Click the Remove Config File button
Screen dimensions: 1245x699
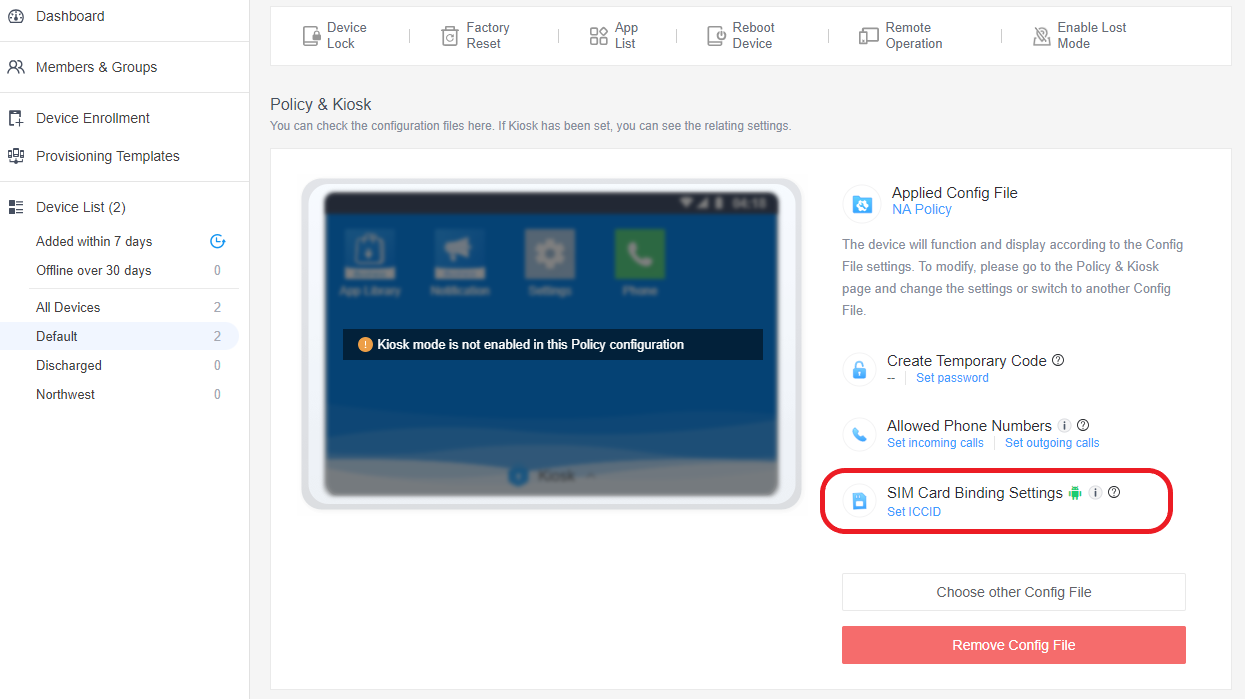(x=1013, y=645)
